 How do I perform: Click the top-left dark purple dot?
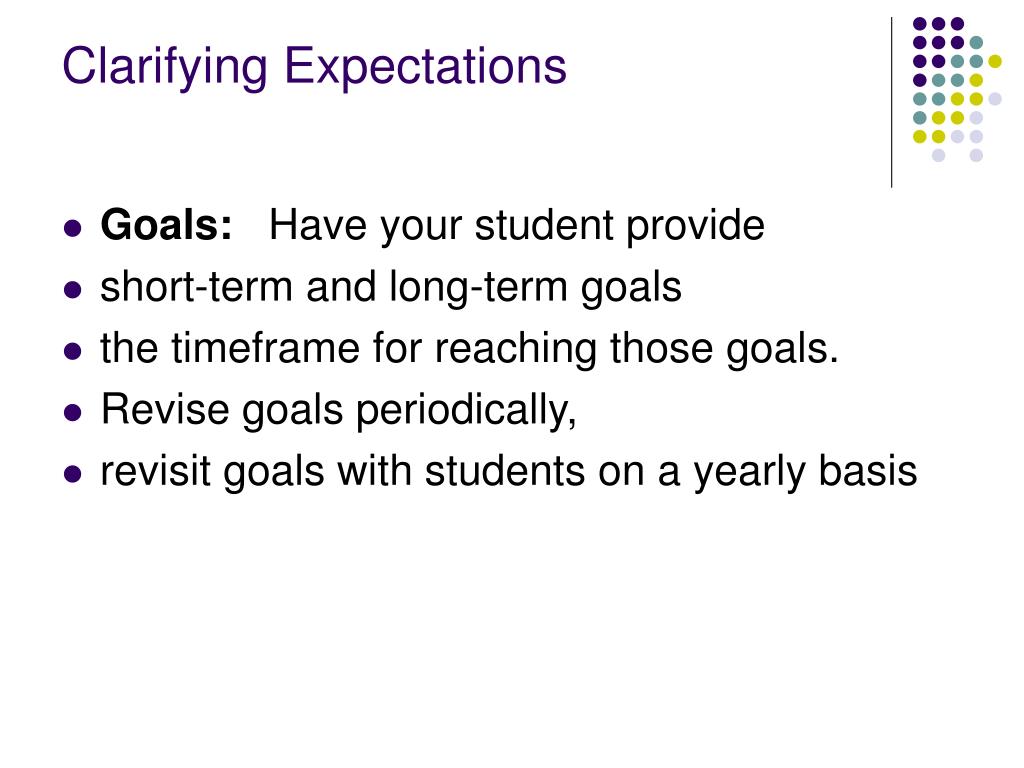pyautogui.click(x=920, y=24)
